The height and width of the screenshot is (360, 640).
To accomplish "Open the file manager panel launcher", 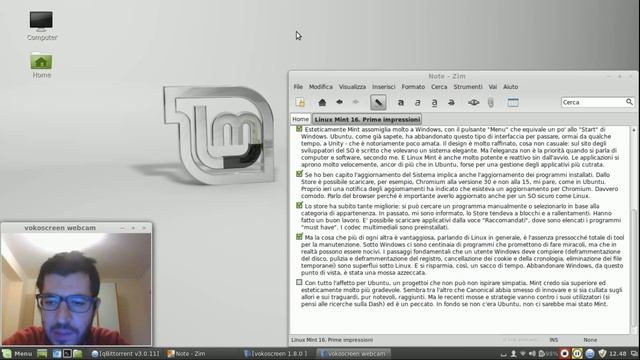I will coord(78,353).
